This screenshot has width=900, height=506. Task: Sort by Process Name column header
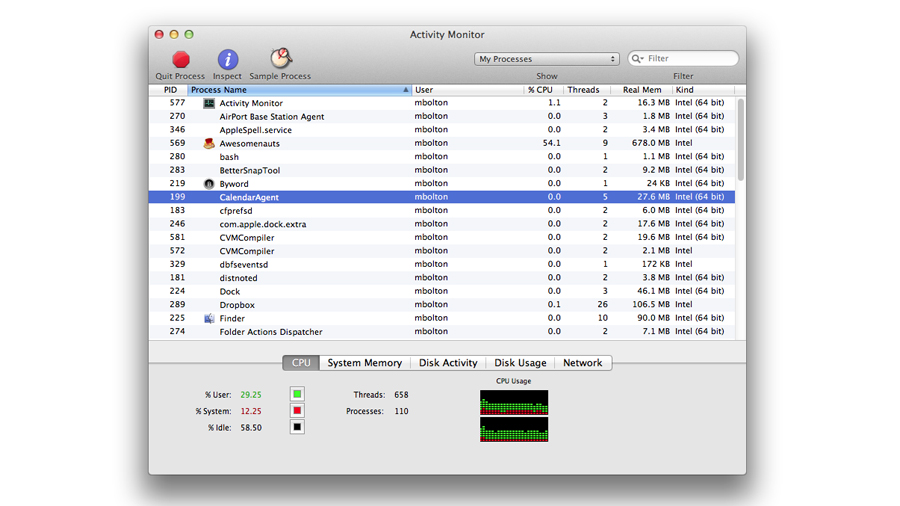(299, 90)
